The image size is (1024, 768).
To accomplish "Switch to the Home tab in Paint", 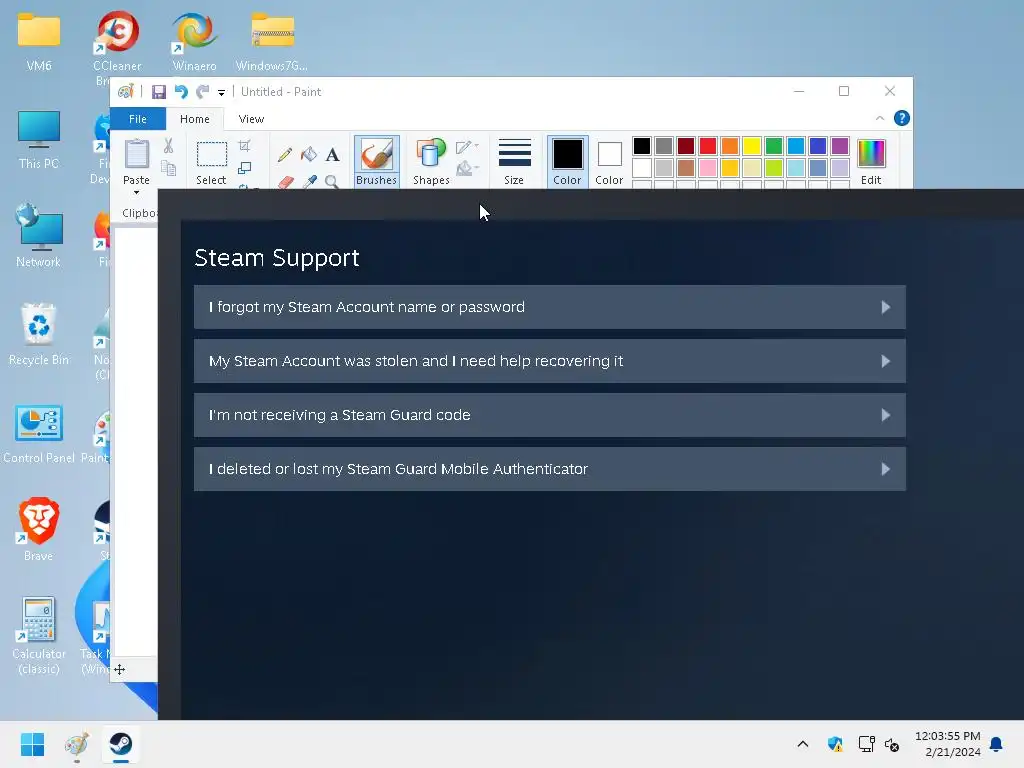I will (x=195, y=119).
